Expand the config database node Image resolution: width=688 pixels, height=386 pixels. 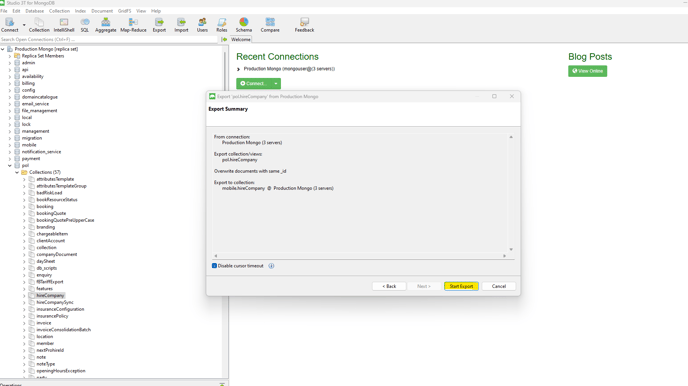[x=10, y=90]
